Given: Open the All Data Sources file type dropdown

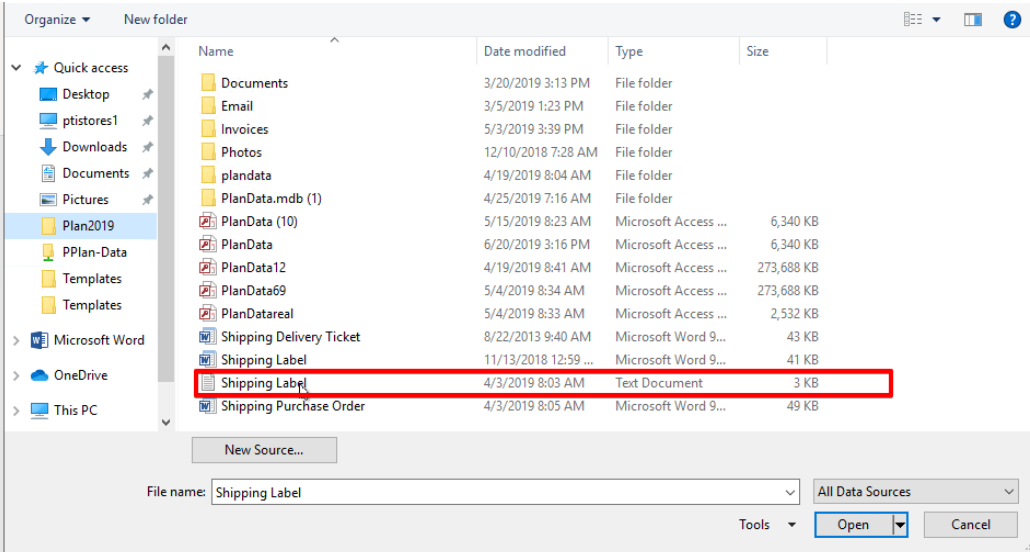Looking at the screenshot, I should tap(916, 492).
